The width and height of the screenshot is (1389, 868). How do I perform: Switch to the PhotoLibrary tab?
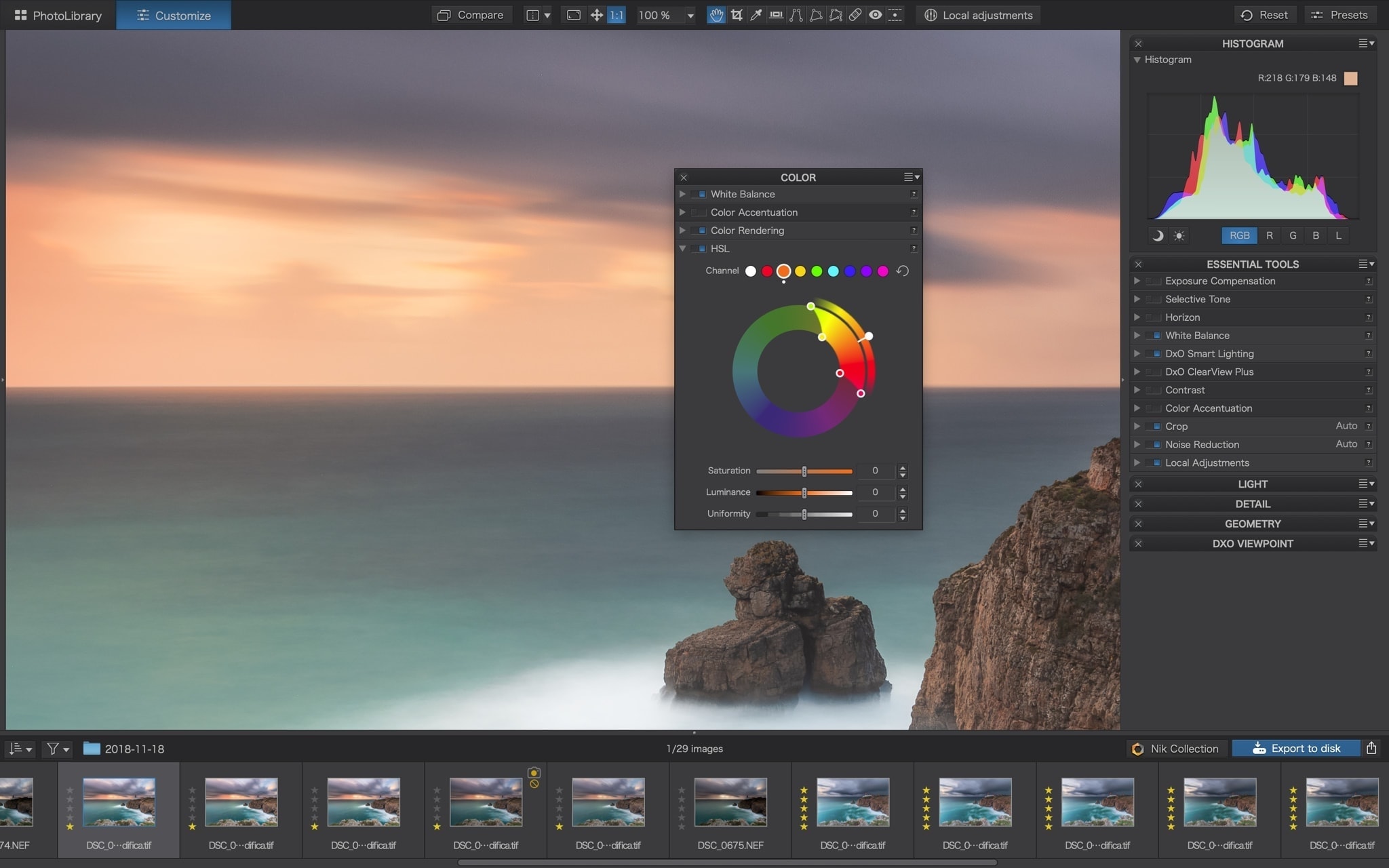click(x=58, y=15)
